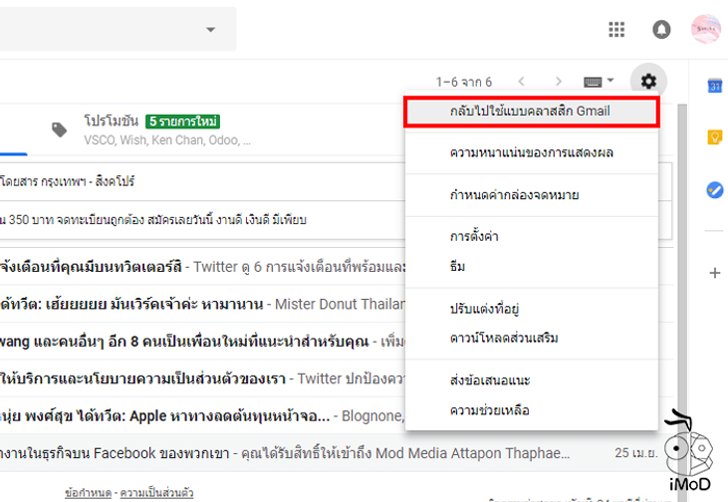Expand the search options dropdown arrow
728x502 pixels.
(210, 29)
